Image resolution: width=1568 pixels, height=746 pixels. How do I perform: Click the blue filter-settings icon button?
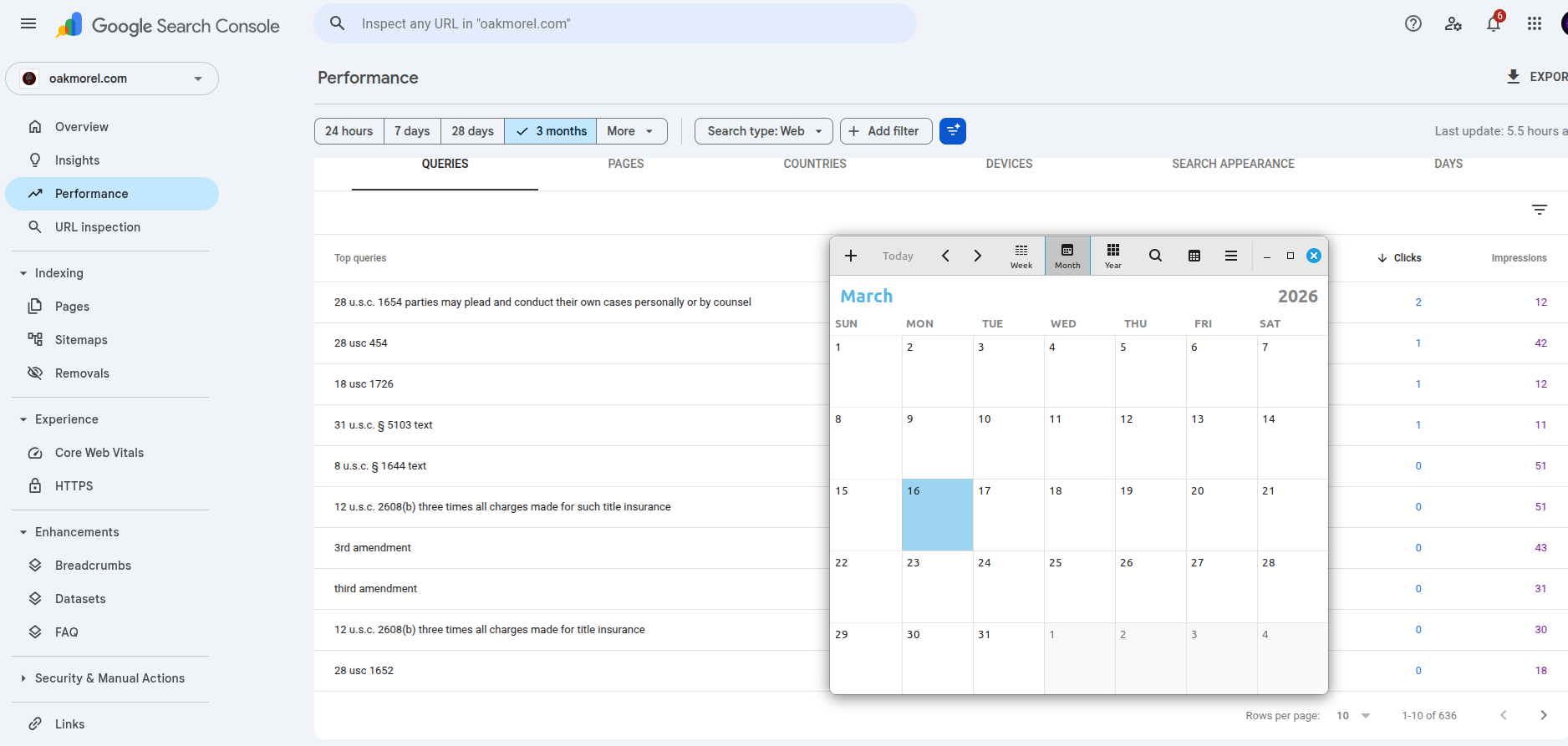pos(952,131)
